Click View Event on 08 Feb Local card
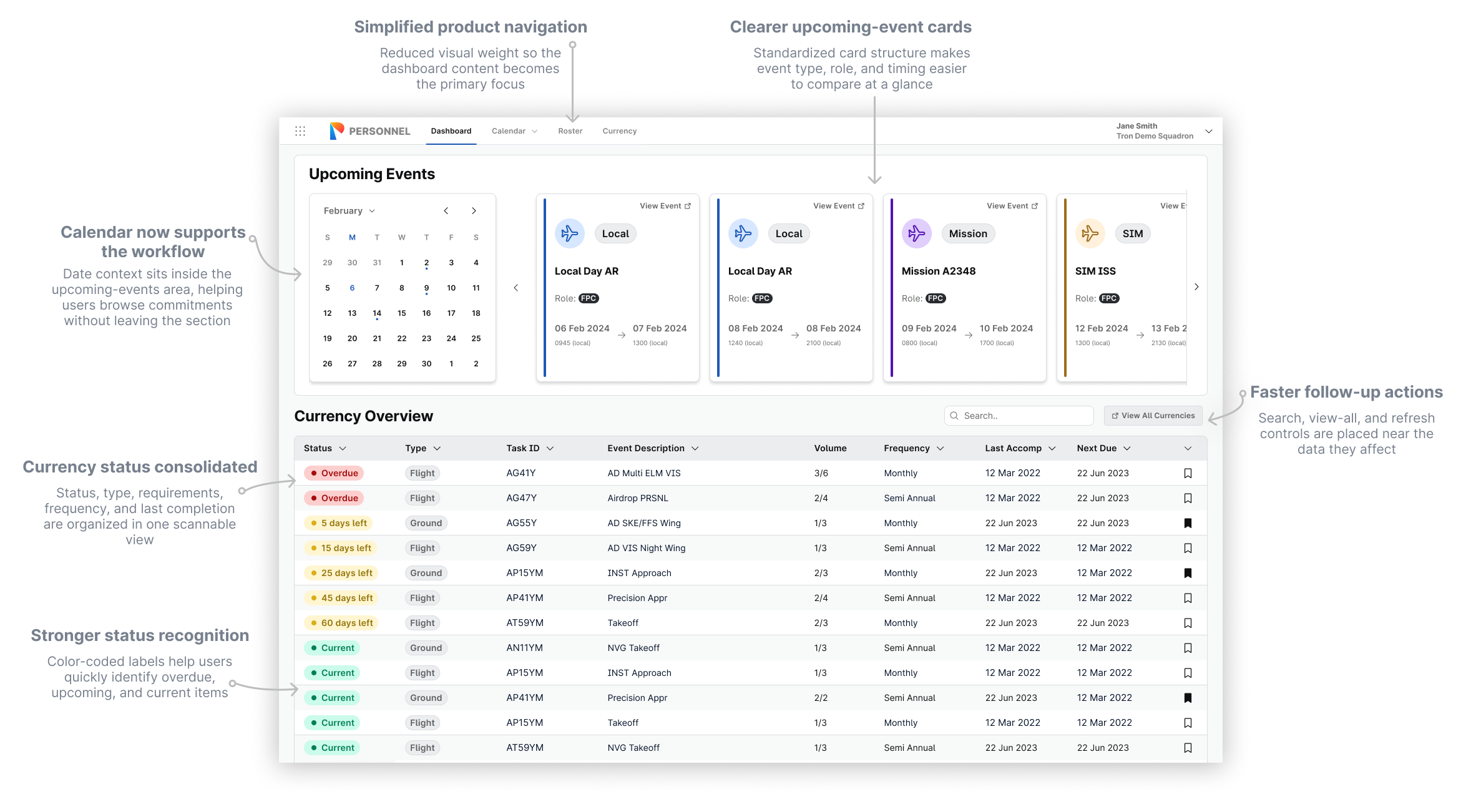The height and width of the screenshot is (812, 1481). pos(839,206)
